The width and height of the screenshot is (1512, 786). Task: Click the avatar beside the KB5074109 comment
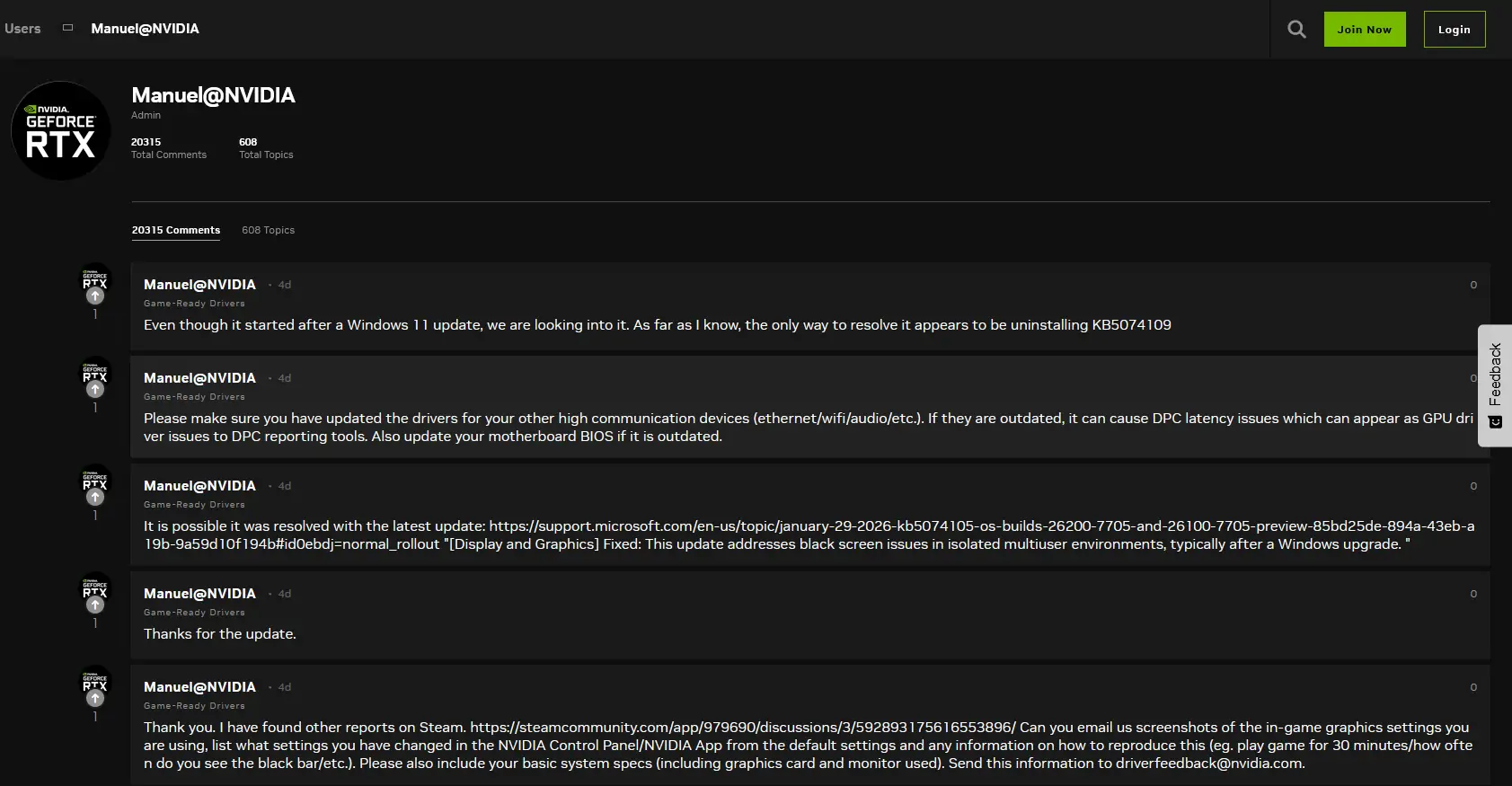[x=95, y=278]
